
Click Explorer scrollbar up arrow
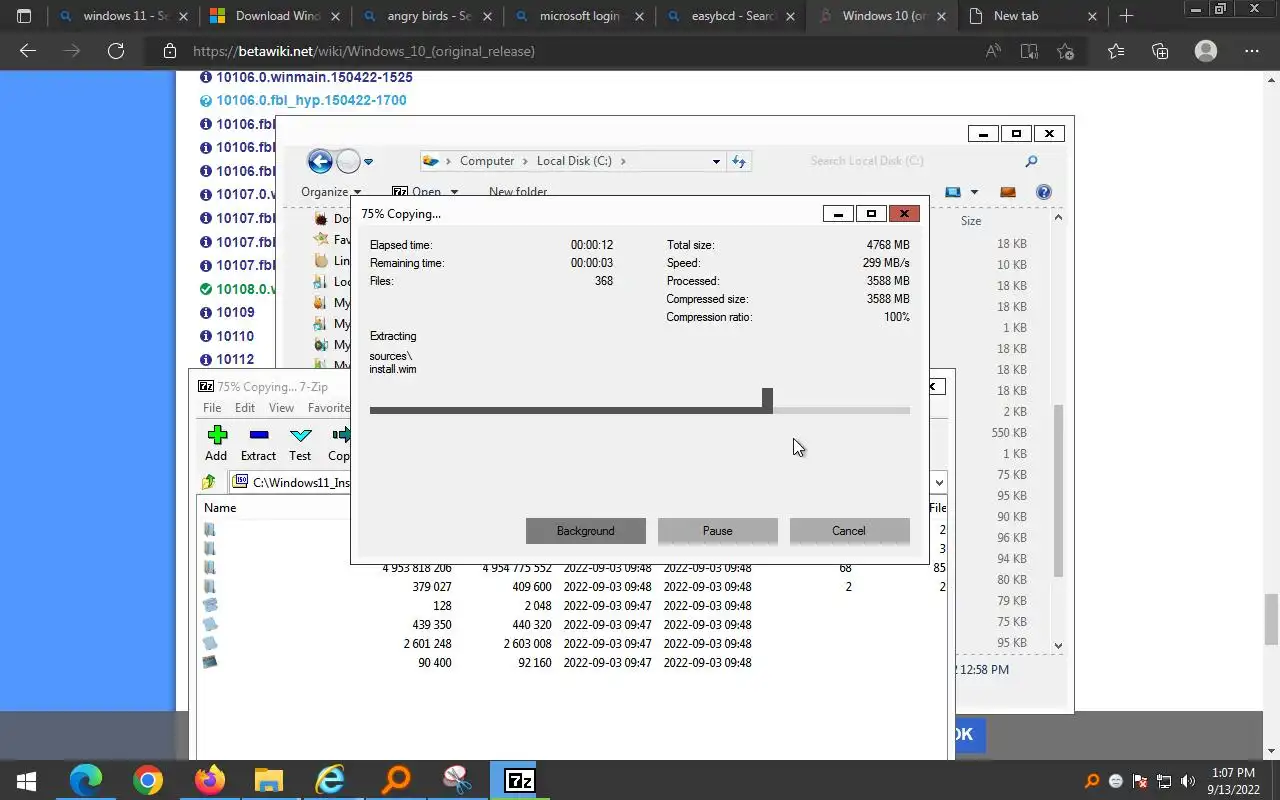[x=1059, y=217]
